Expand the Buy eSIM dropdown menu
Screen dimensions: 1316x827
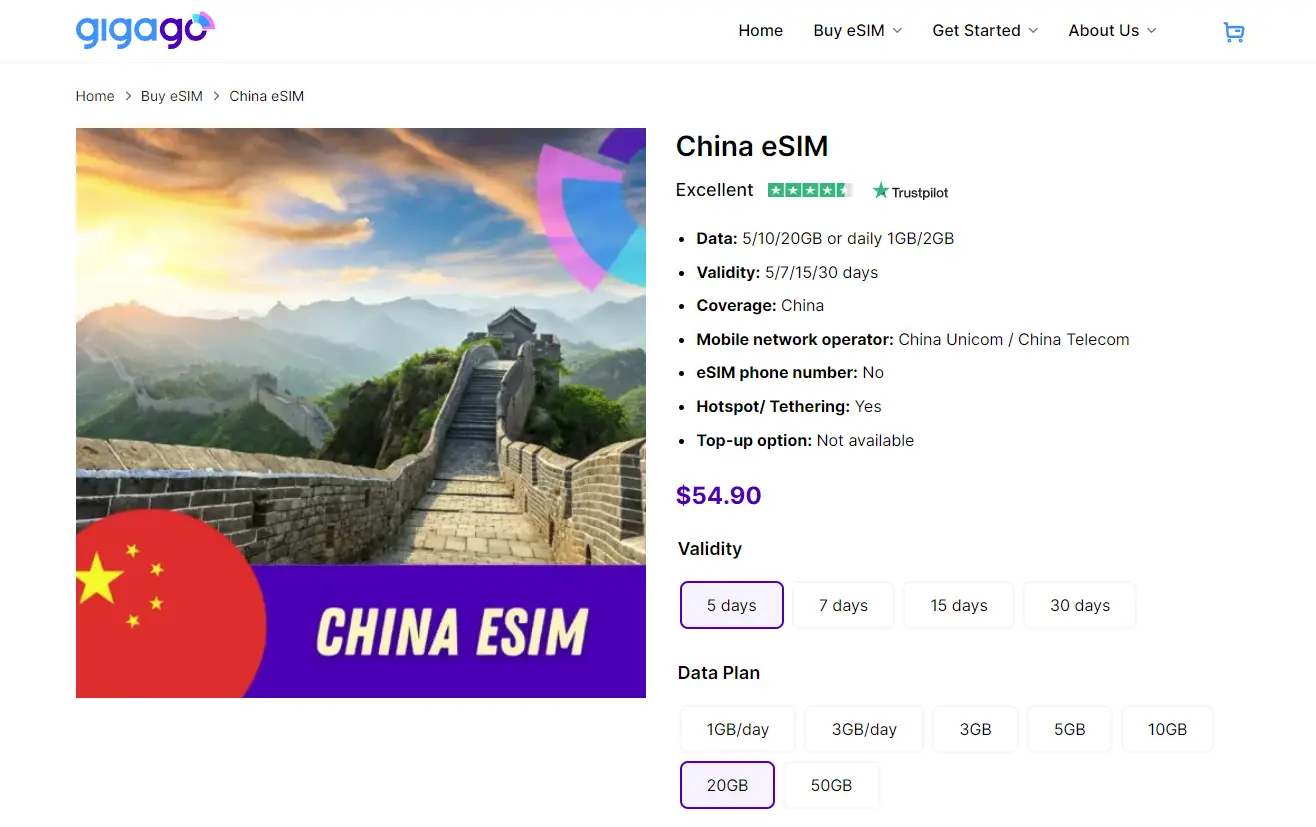(x=858, y=31)
